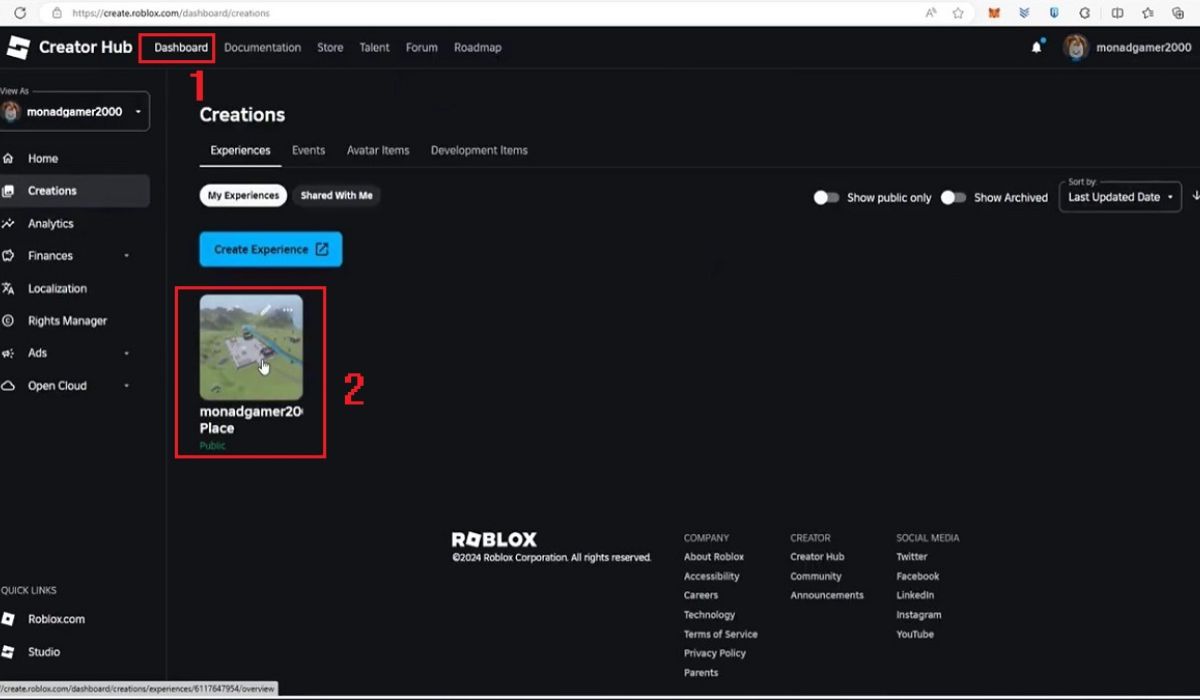This screenshot has height=700, width=1200.
Task: Open the MetaMask fox extension
Action: pyautogui.click(x=994, y=13)
